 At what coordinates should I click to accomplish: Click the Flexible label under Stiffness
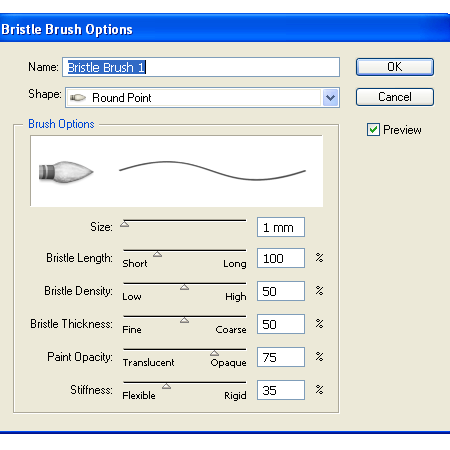tap(139, 396)
